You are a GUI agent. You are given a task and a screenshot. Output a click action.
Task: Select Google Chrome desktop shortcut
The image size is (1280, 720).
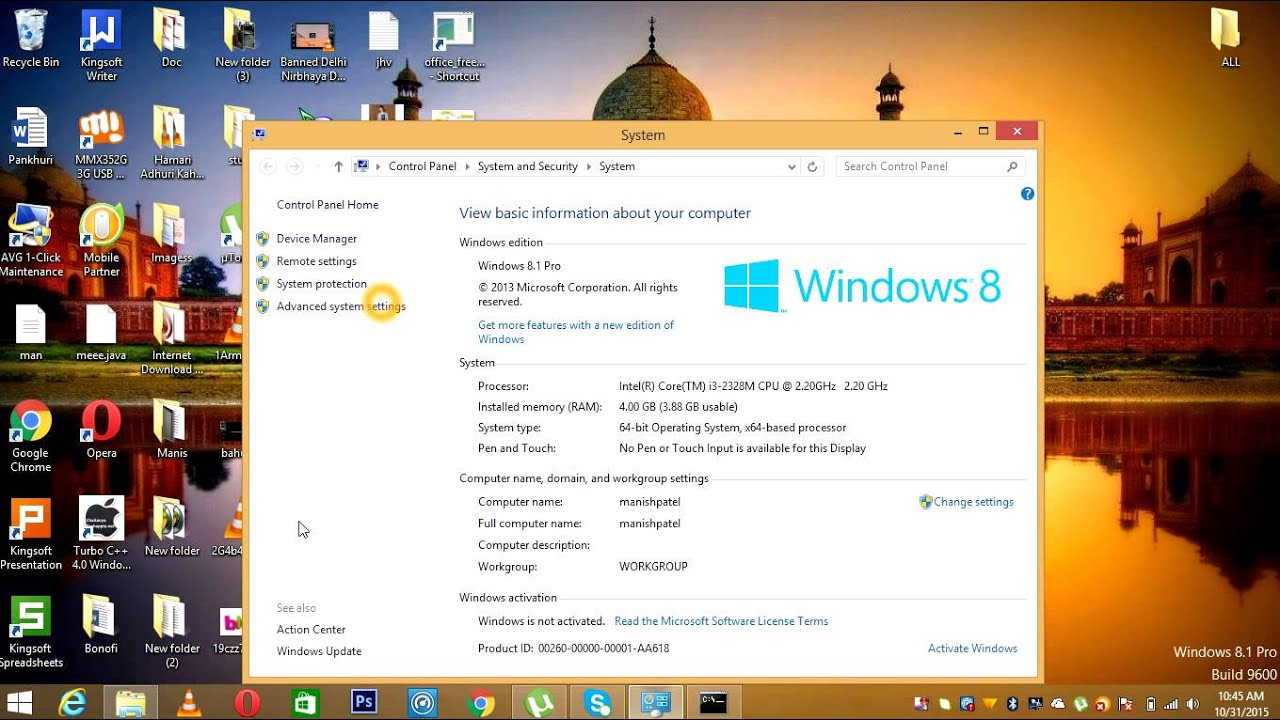click(x=30, y=437)
